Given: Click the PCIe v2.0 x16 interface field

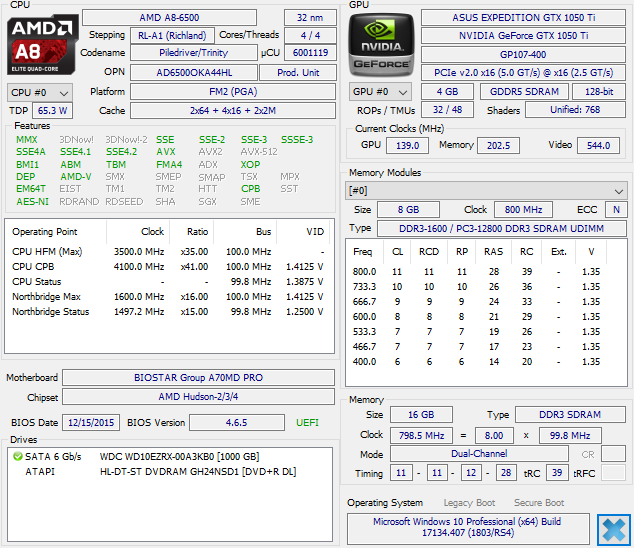Looking at the screenshot, I should click(524, 72).
